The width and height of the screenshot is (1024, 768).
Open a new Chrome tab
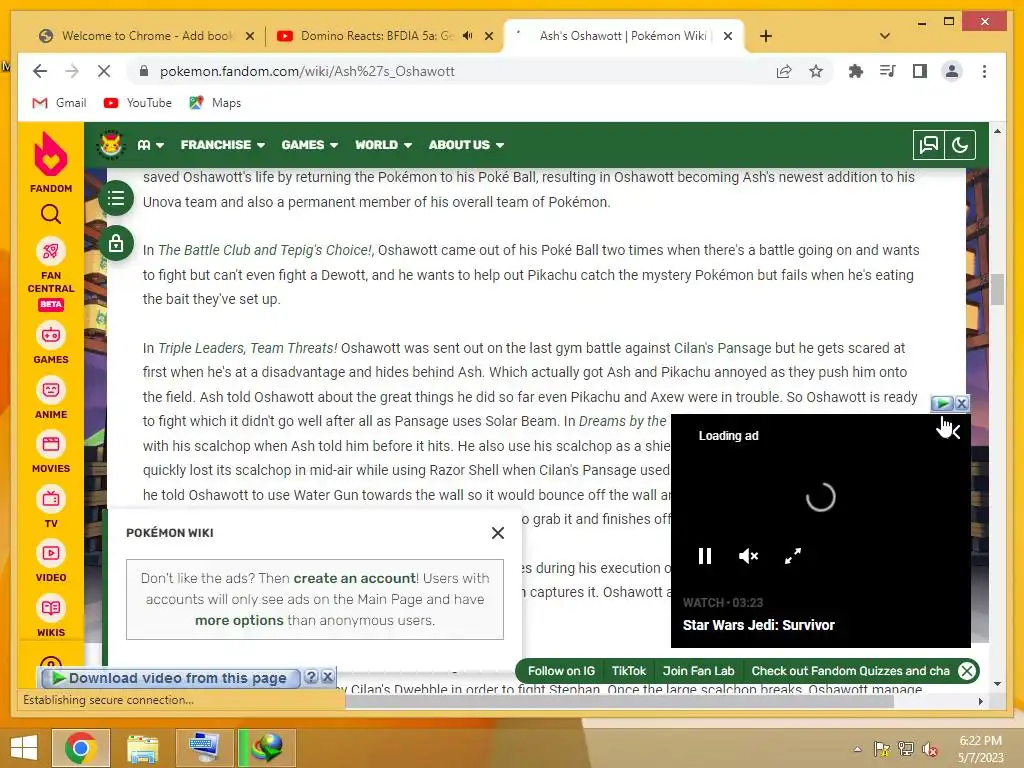tap(766, 36)
